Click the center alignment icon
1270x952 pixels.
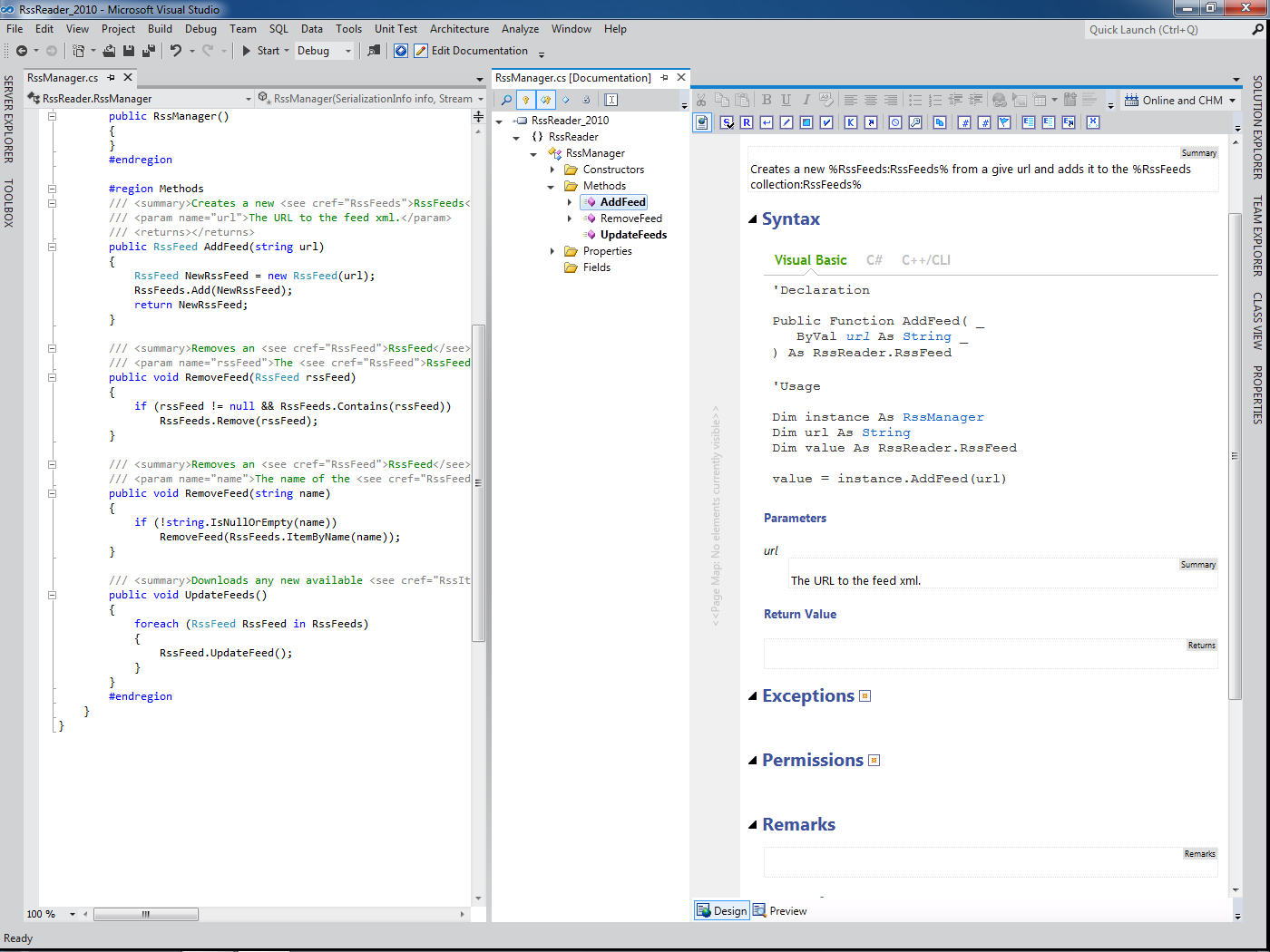[870, 100]
